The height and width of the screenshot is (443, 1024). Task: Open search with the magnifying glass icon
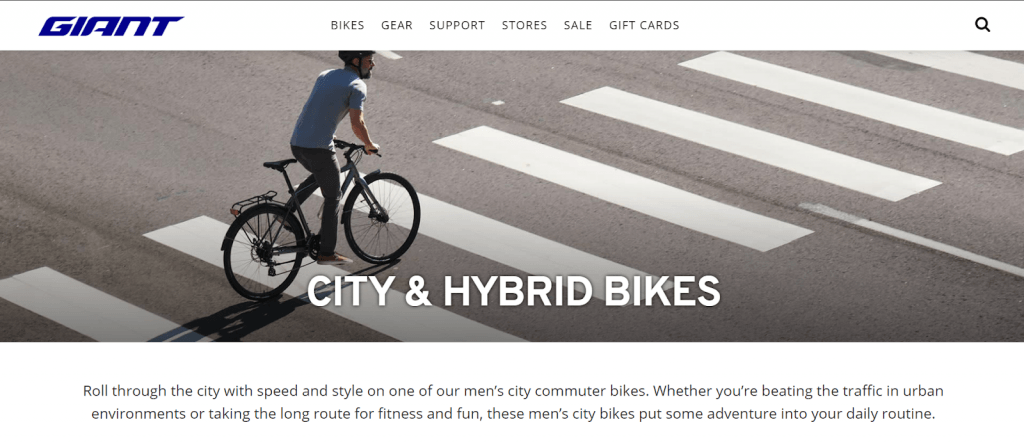[x=982, y=25]
